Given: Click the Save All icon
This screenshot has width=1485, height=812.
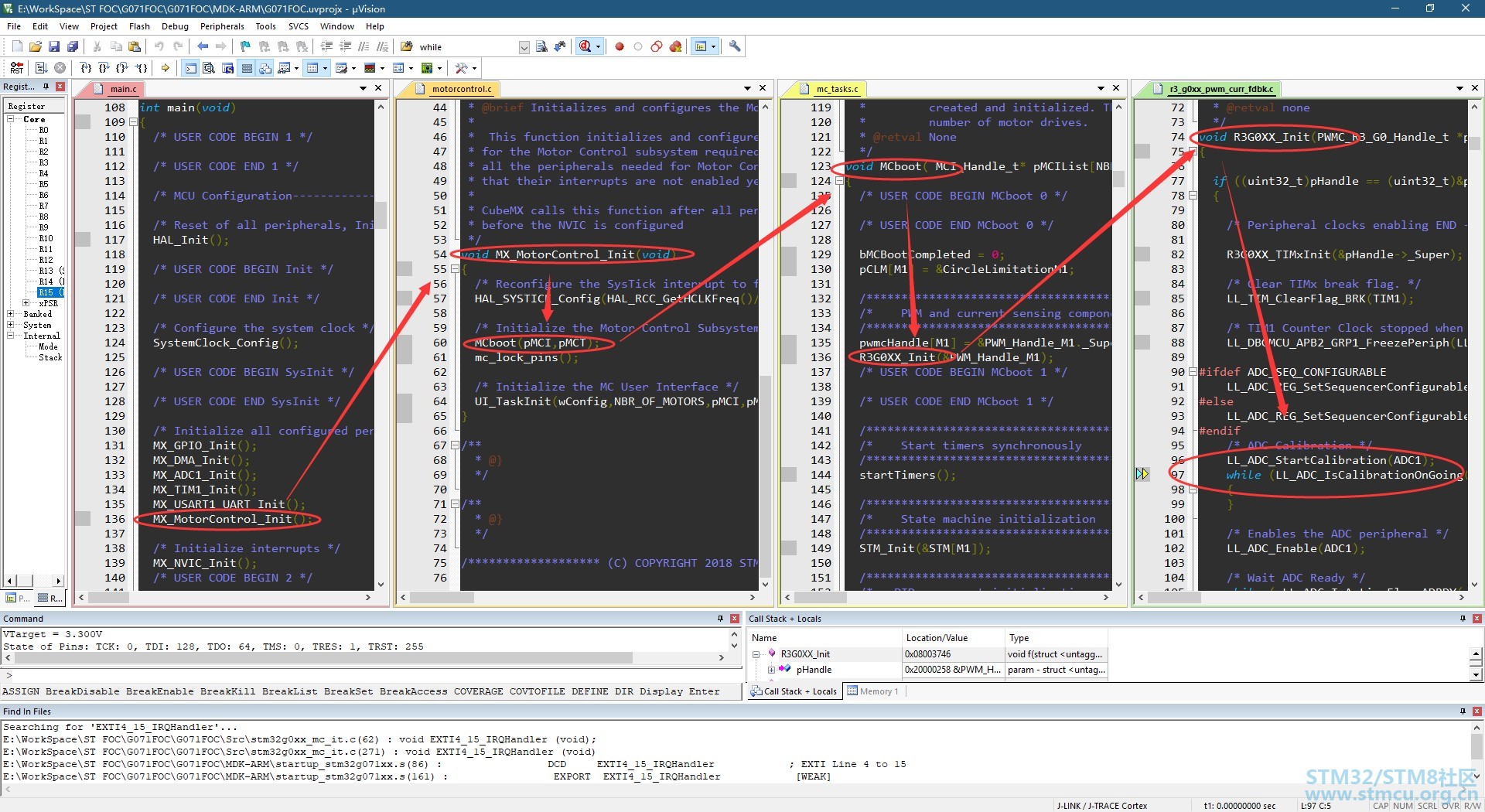Looking at the screenshot, I should 73,47.
